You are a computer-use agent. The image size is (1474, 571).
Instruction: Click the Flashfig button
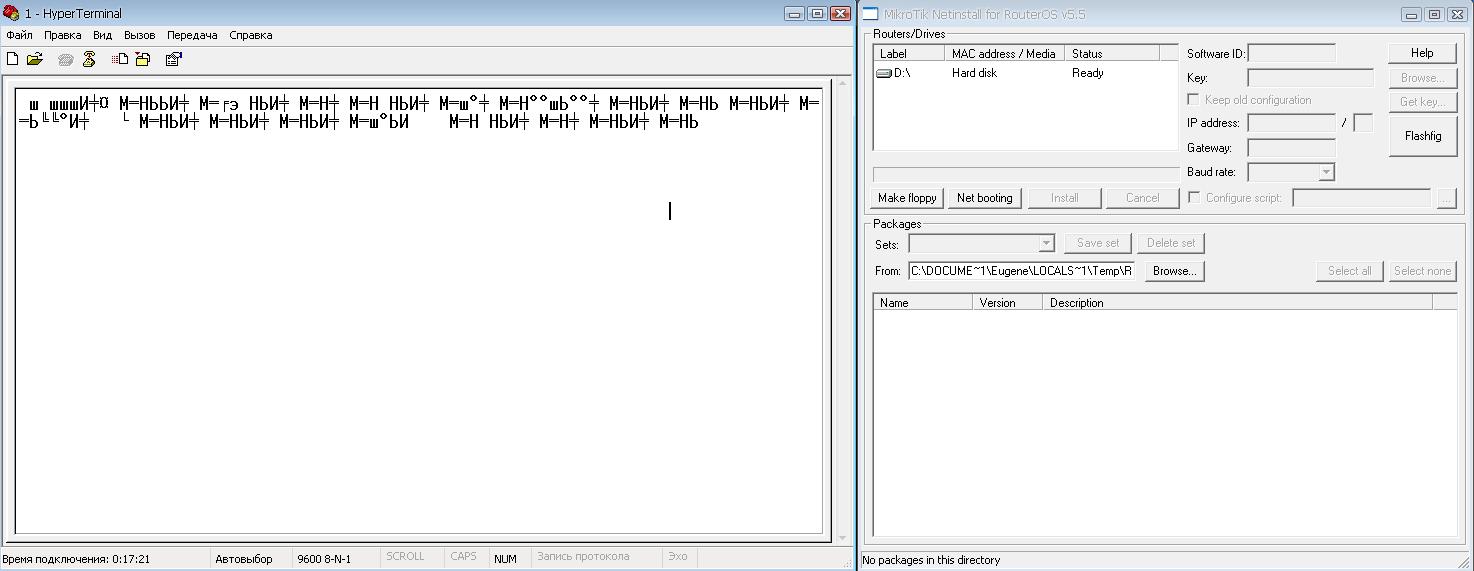1422,136
